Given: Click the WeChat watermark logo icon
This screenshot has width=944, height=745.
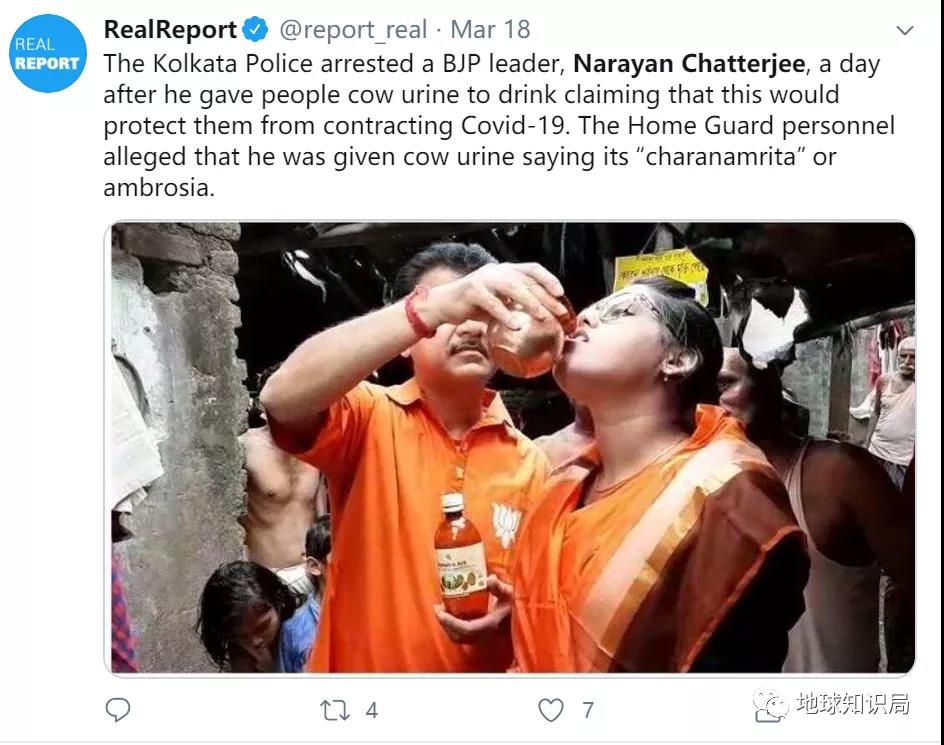Looking at the screenshot, I should (x=770, y=705).
